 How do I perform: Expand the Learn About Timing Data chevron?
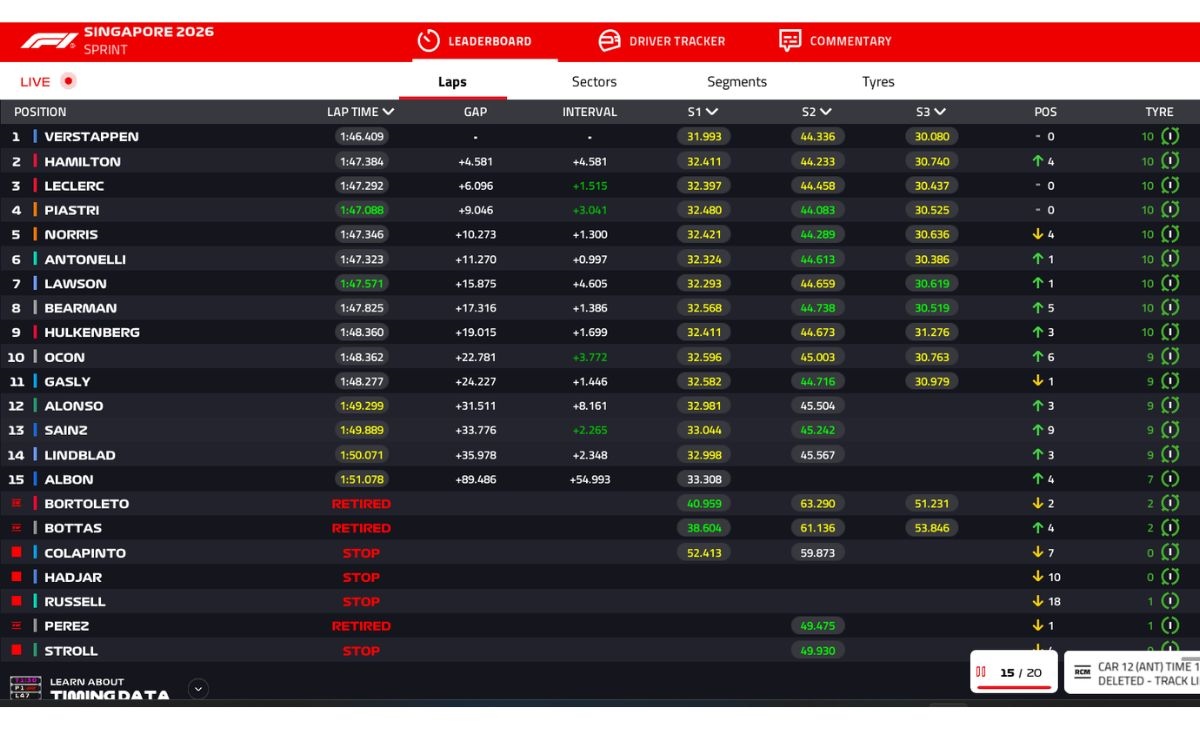click(x=198, y=688)
